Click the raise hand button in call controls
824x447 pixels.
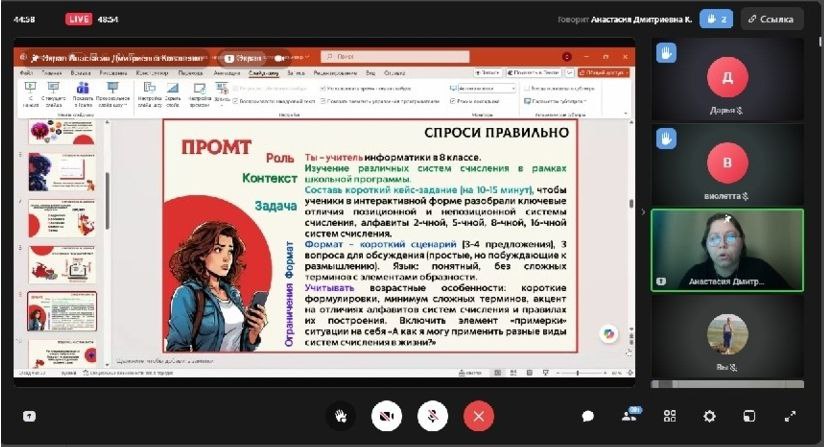[x=342, y=416]
